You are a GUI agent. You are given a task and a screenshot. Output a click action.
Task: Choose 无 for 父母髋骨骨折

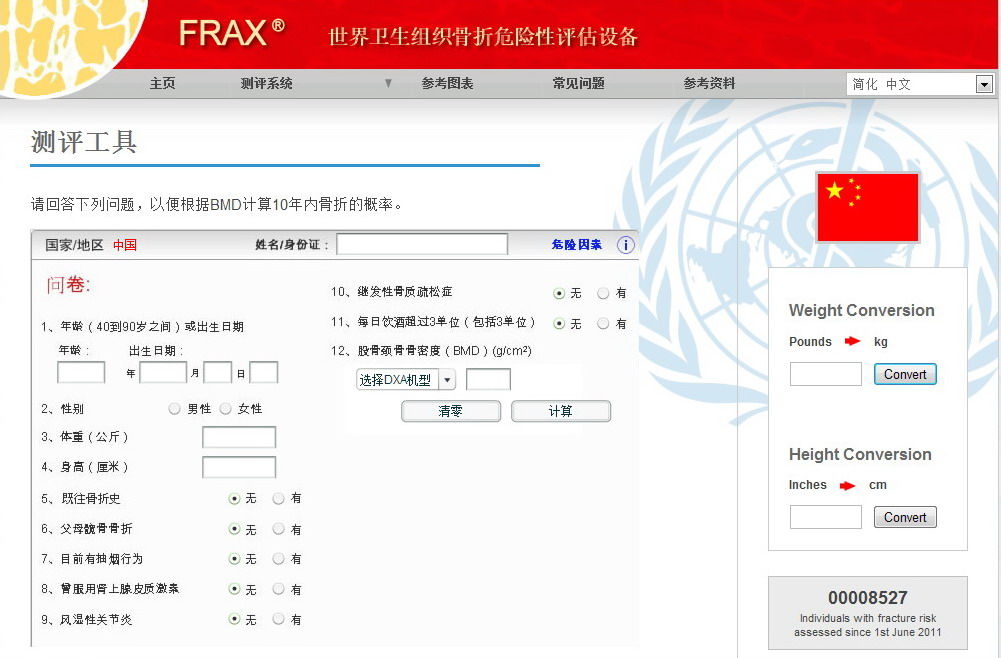234,528
